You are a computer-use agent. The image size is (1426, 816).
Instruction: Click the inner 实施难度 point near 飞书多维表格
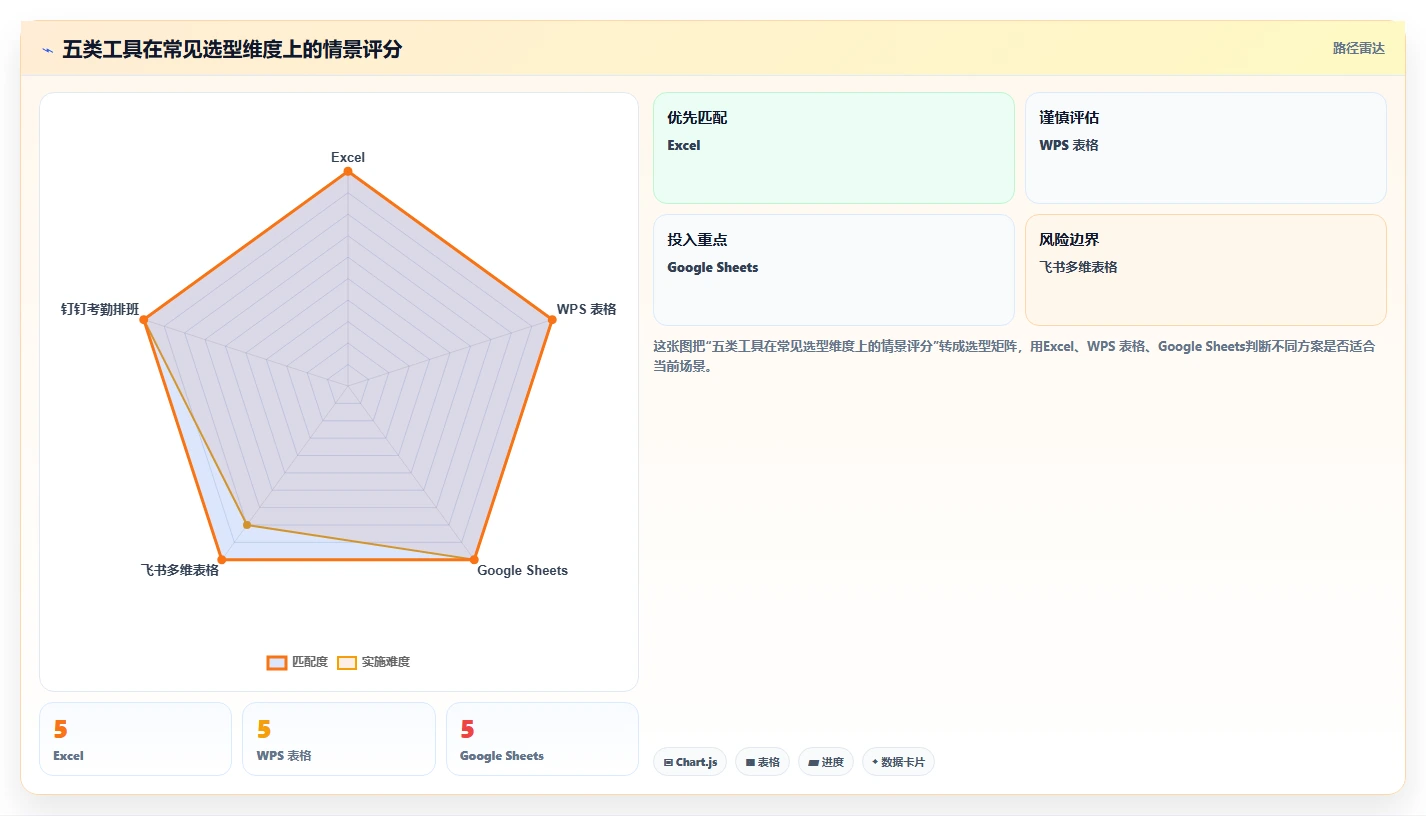(248, 524)
